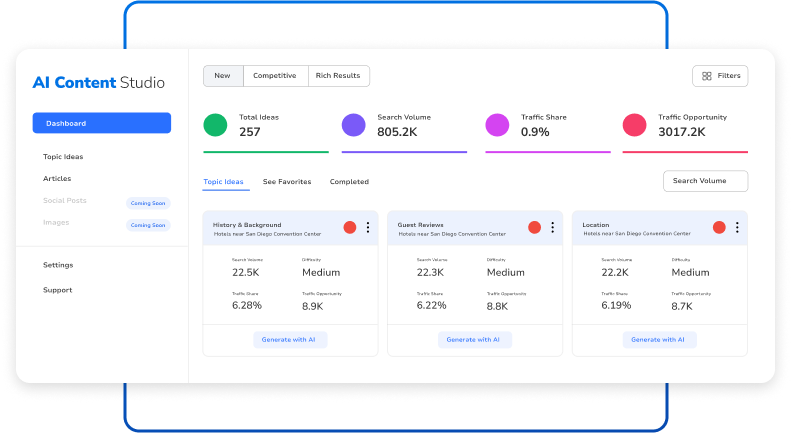
Task: Switch to the Competitive segment
Action: tap(275, 76)
